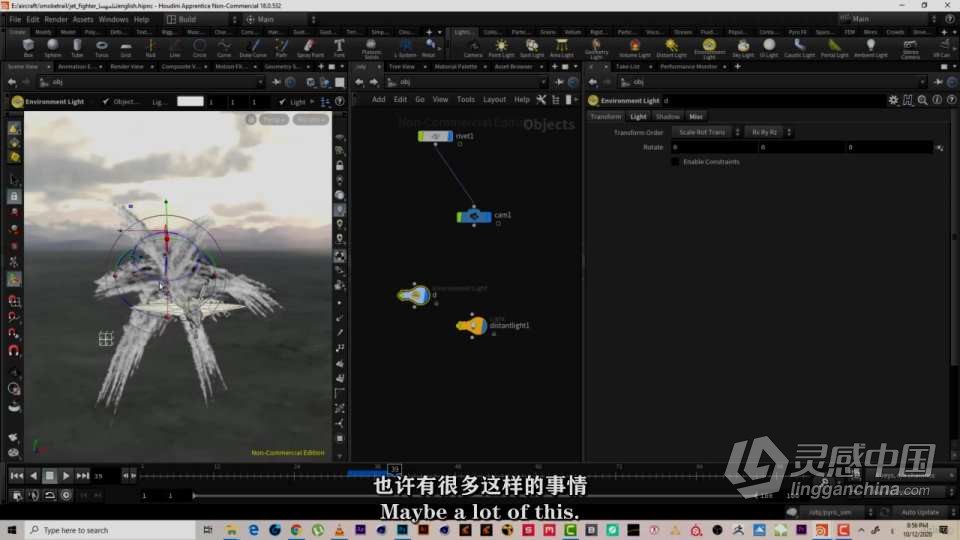960x540 pixels.
Task: Click the parameter pane info icon
Action: (x=937, y=100)
